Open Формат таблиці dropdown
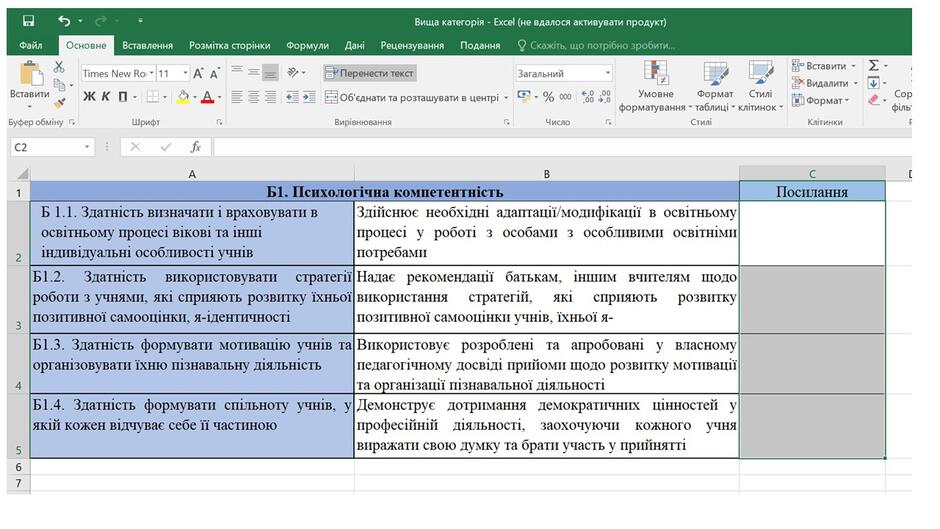The width and height of the screenshot is (940, 529). [x=715, y=86]
